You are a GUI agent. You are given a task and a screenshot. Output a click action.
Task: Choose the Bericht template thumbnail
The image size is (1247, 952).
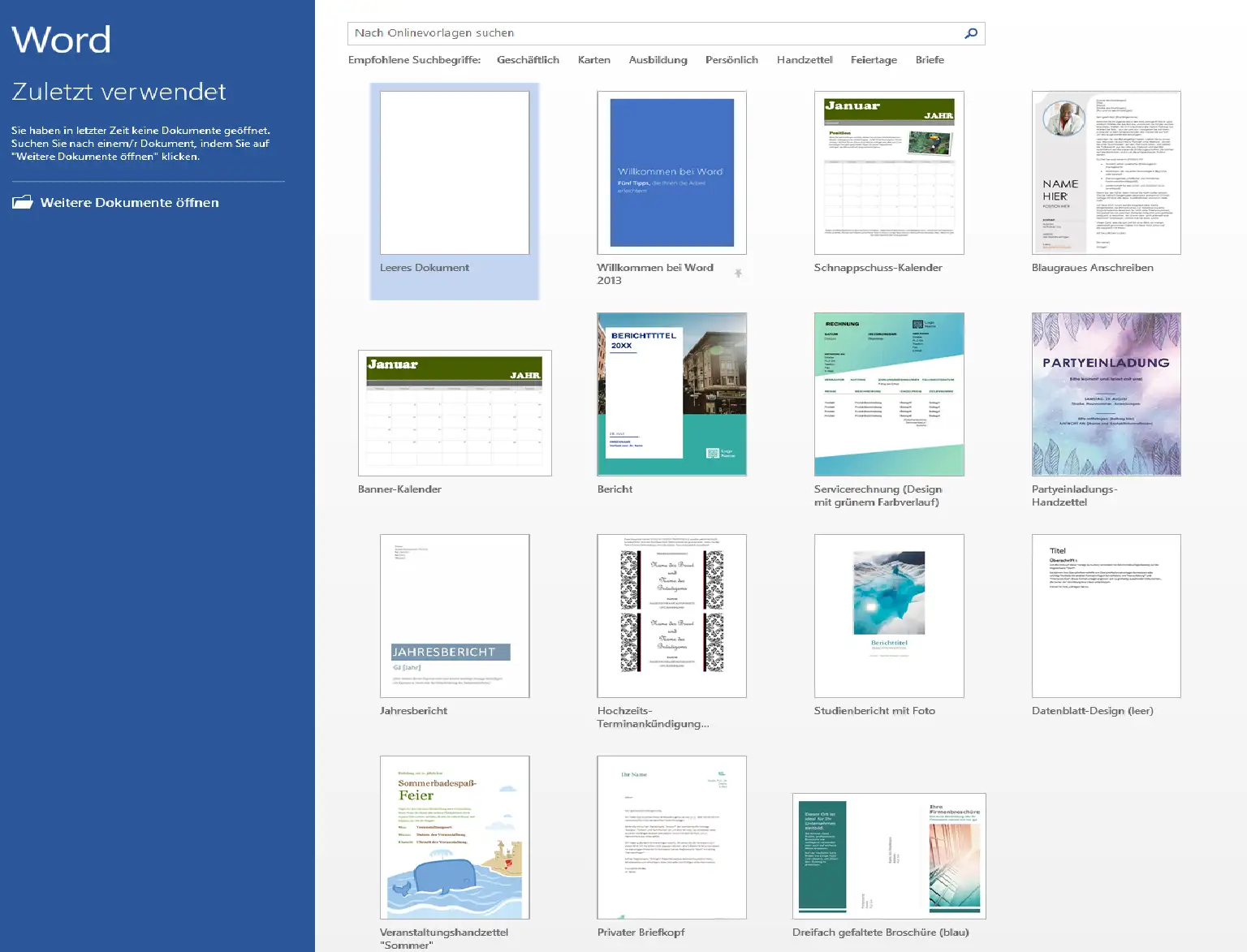671,394
